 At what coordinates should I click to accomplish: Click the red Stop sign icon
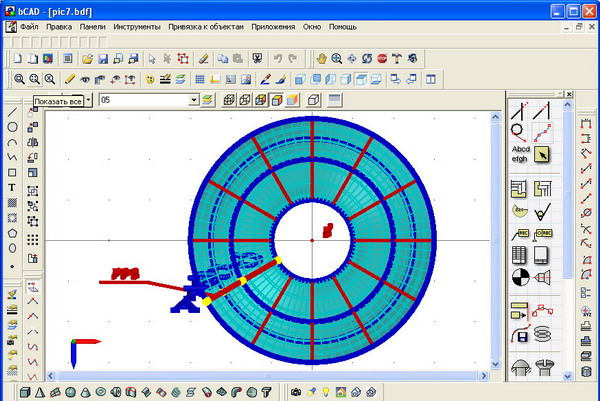pos(381,58)
